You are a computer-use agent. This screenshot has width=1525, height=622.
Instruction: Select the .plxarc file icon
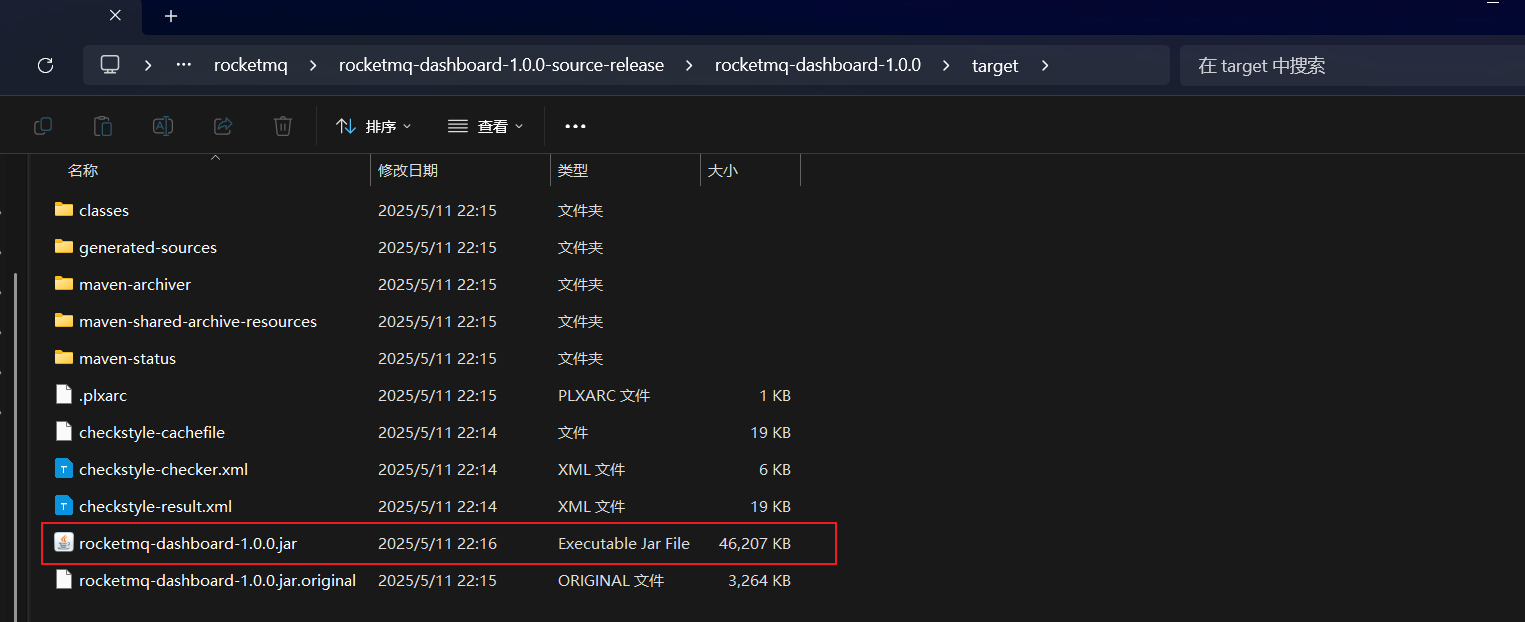tap(64, 395)
